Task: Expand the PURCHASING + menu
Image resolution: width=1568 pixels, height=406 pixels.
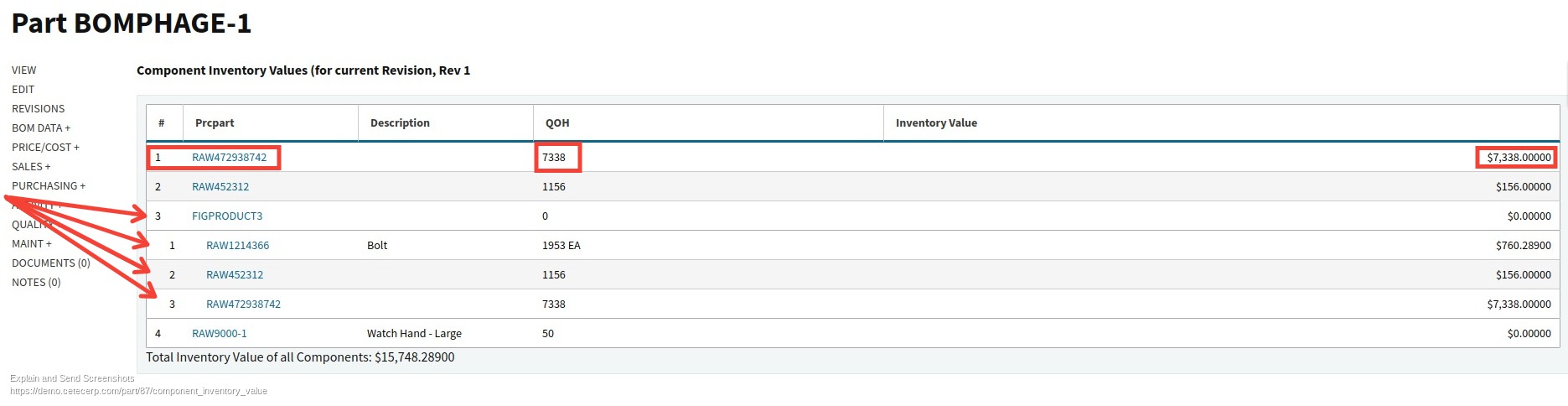Action: (x=49, y=186)
